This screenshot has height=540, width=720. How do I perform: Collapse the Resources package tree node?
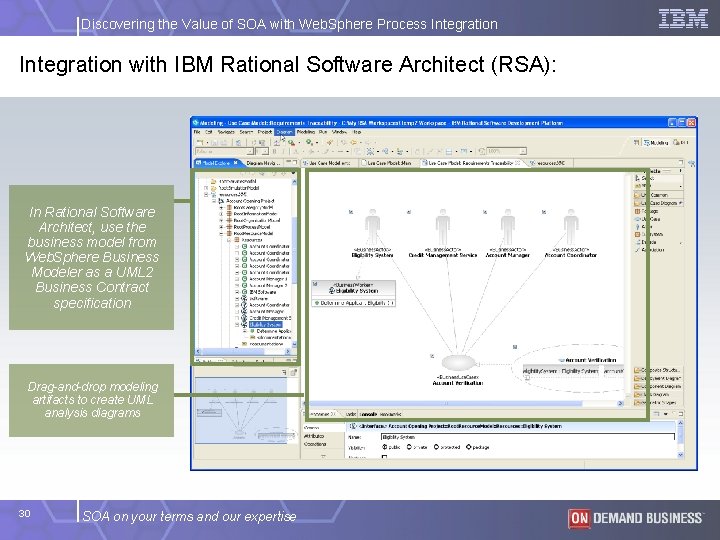tap(229, 240)
